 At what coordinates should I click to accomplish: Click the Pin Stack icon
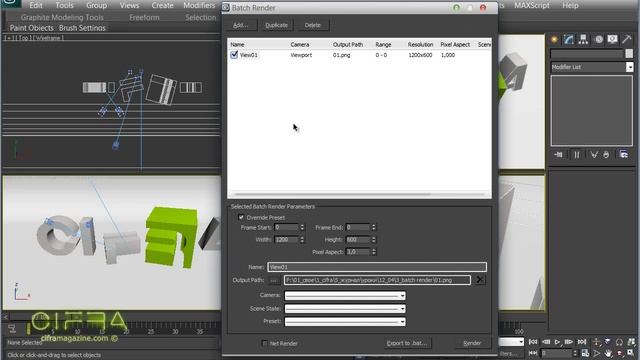click(558, 154)
